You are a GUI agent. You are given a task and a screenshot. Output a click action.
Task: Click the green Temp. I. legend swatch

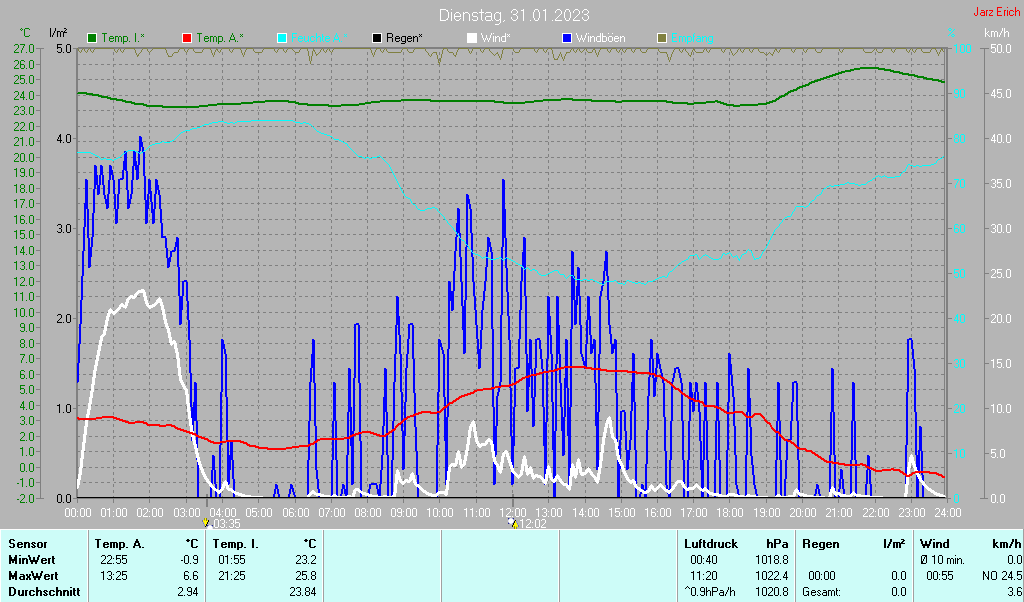tap(92, 39)
